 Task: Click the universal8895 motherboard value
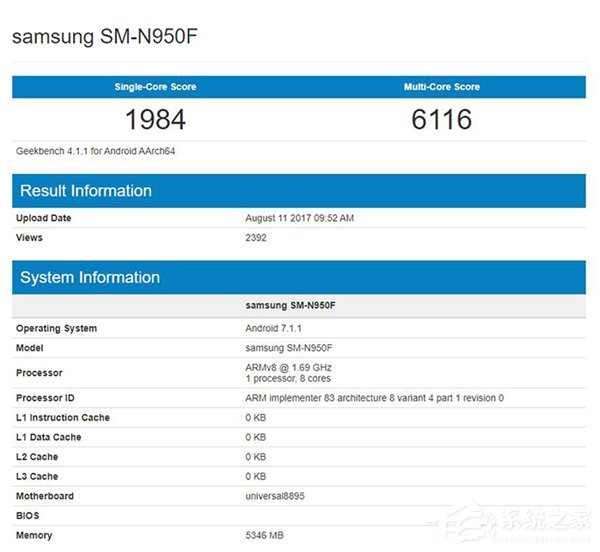[275, 496]
